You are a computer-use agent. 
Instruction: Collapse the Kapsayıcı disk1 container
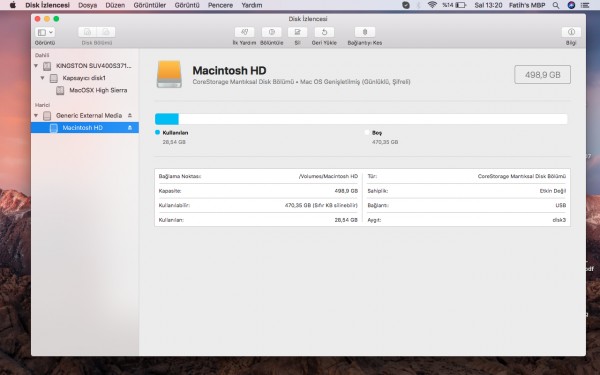point(42,78)
